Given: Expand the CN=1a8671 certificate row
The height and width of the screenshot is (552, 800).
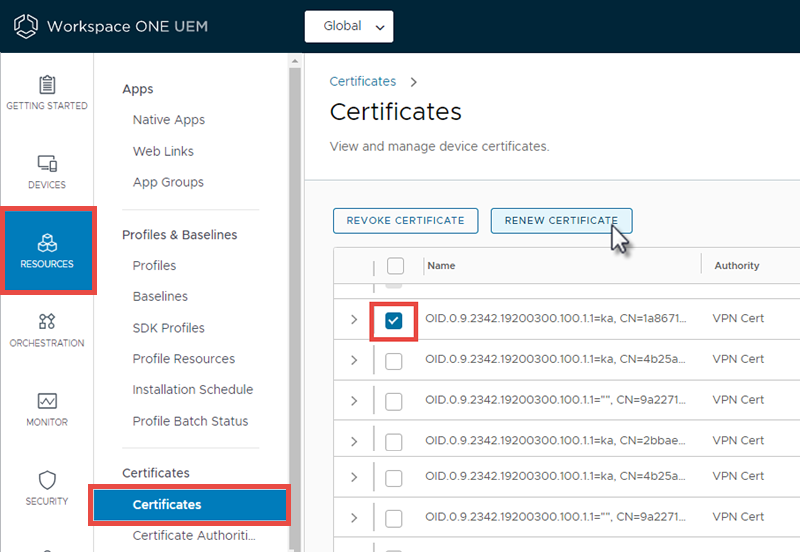Looking at the screenshot, I should (x=354, y=319).
